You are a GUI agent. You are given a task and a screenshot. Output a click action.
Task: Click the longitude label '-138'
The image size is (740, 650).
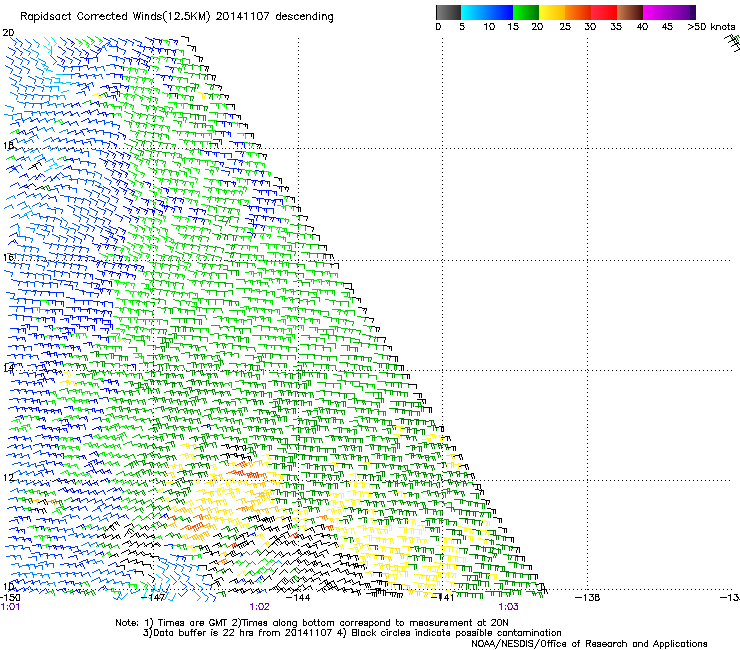click(588, 598)
